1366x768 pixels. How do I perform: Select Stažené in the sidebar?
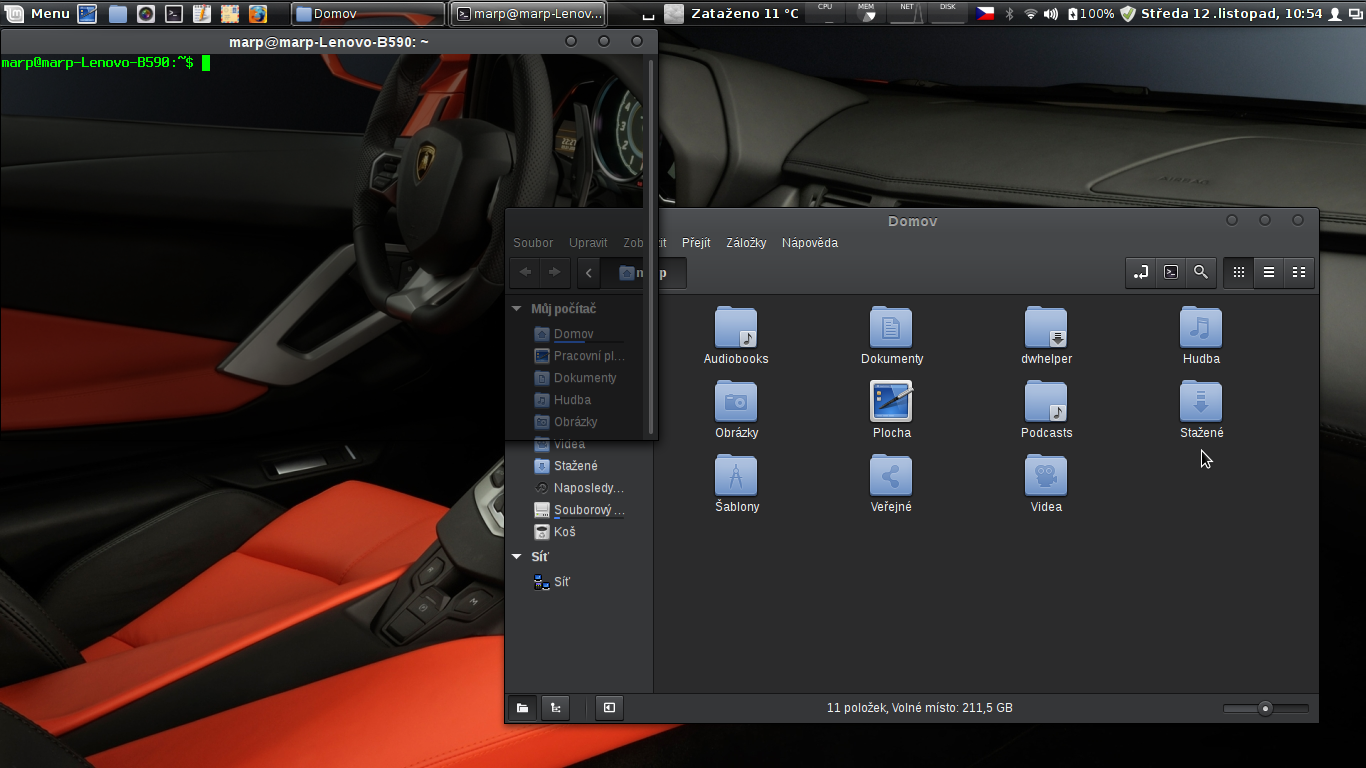[x=575, y=466]
